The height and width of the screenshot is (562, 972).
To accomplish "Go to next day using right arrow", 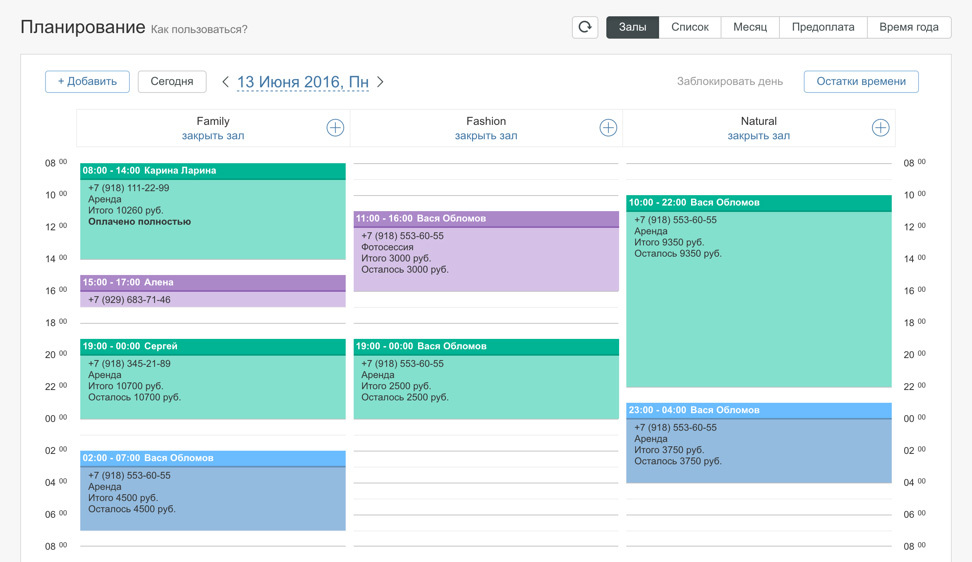I will tap(381, 82).
